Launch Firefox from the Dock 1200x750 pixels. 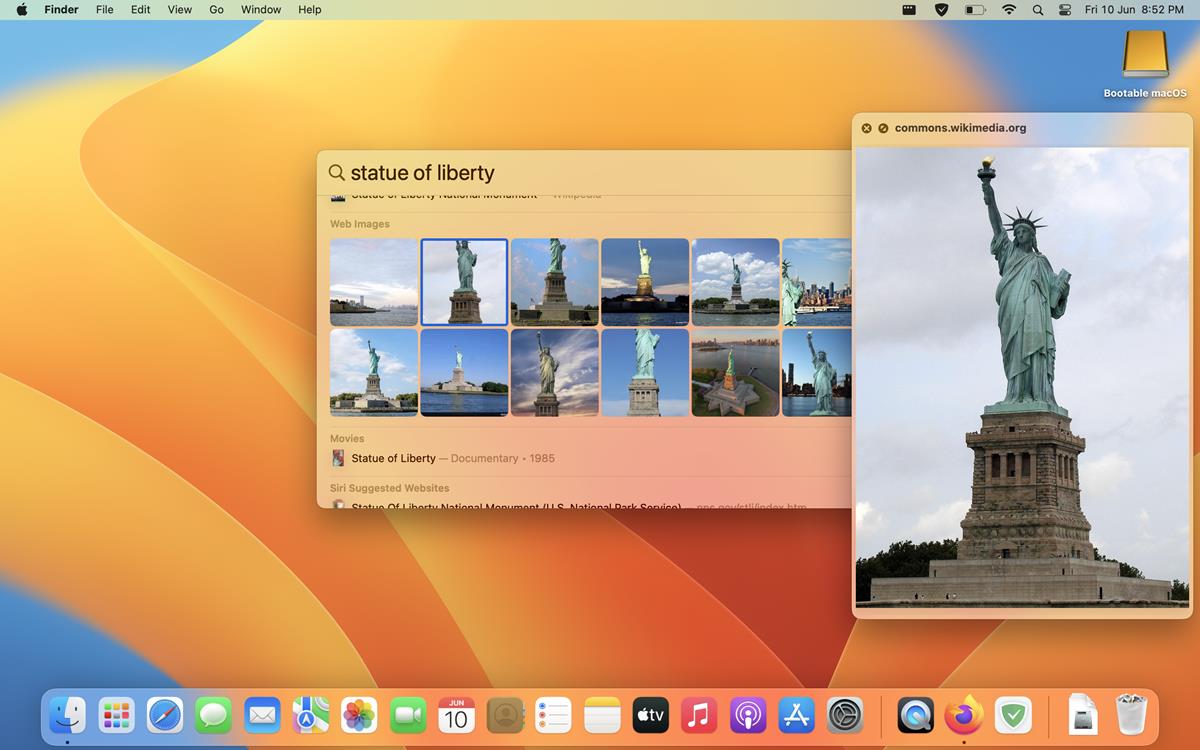(x=964, y=715)
